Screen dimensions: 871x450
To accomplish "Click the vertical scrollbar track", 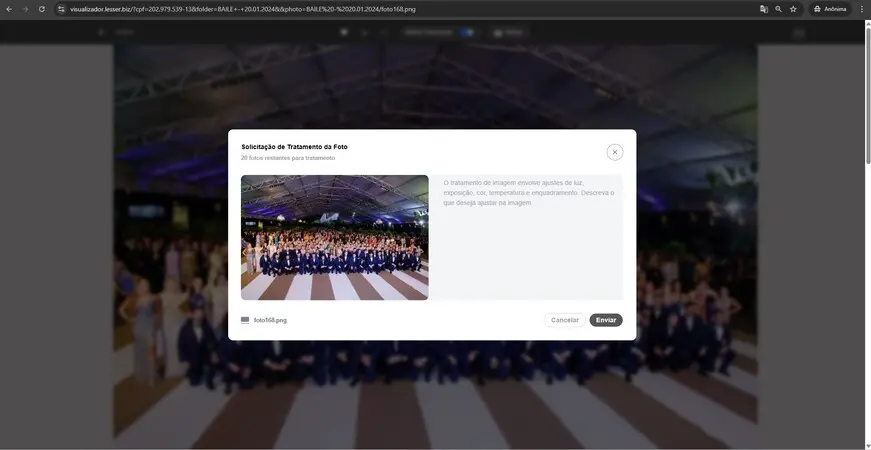I will [866, 300].
